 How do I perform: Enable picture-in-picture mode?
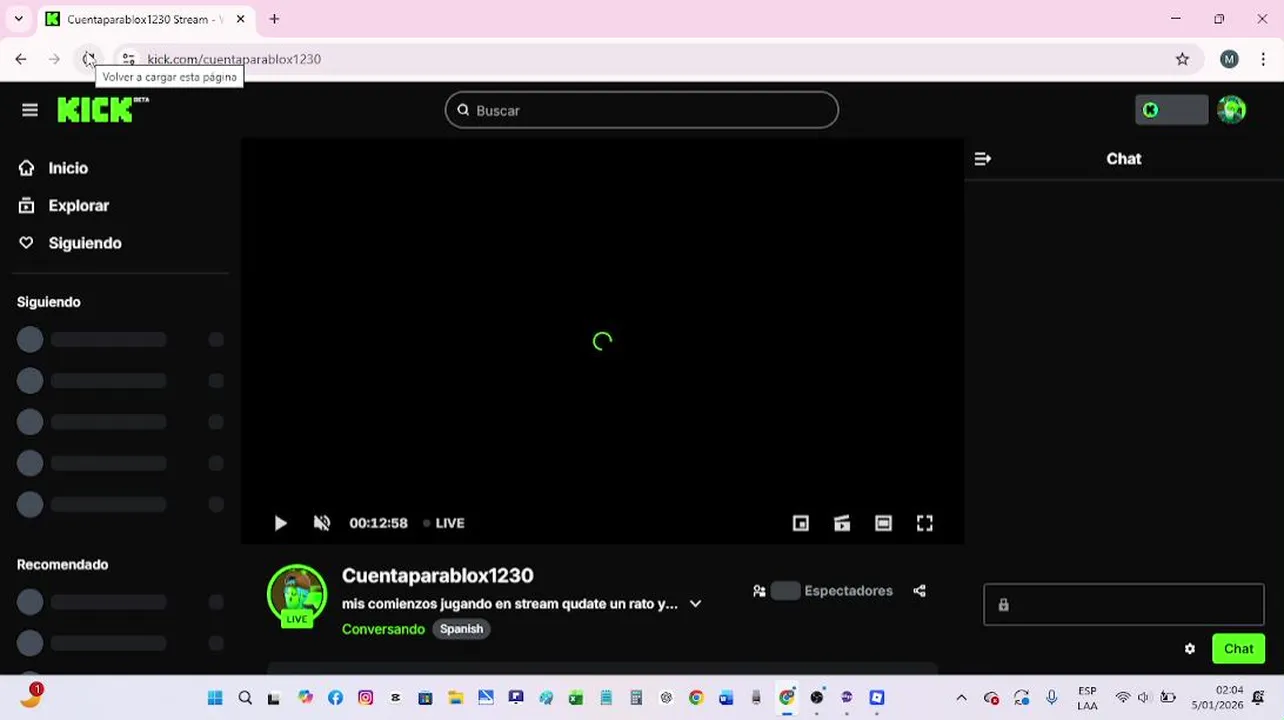801,523
